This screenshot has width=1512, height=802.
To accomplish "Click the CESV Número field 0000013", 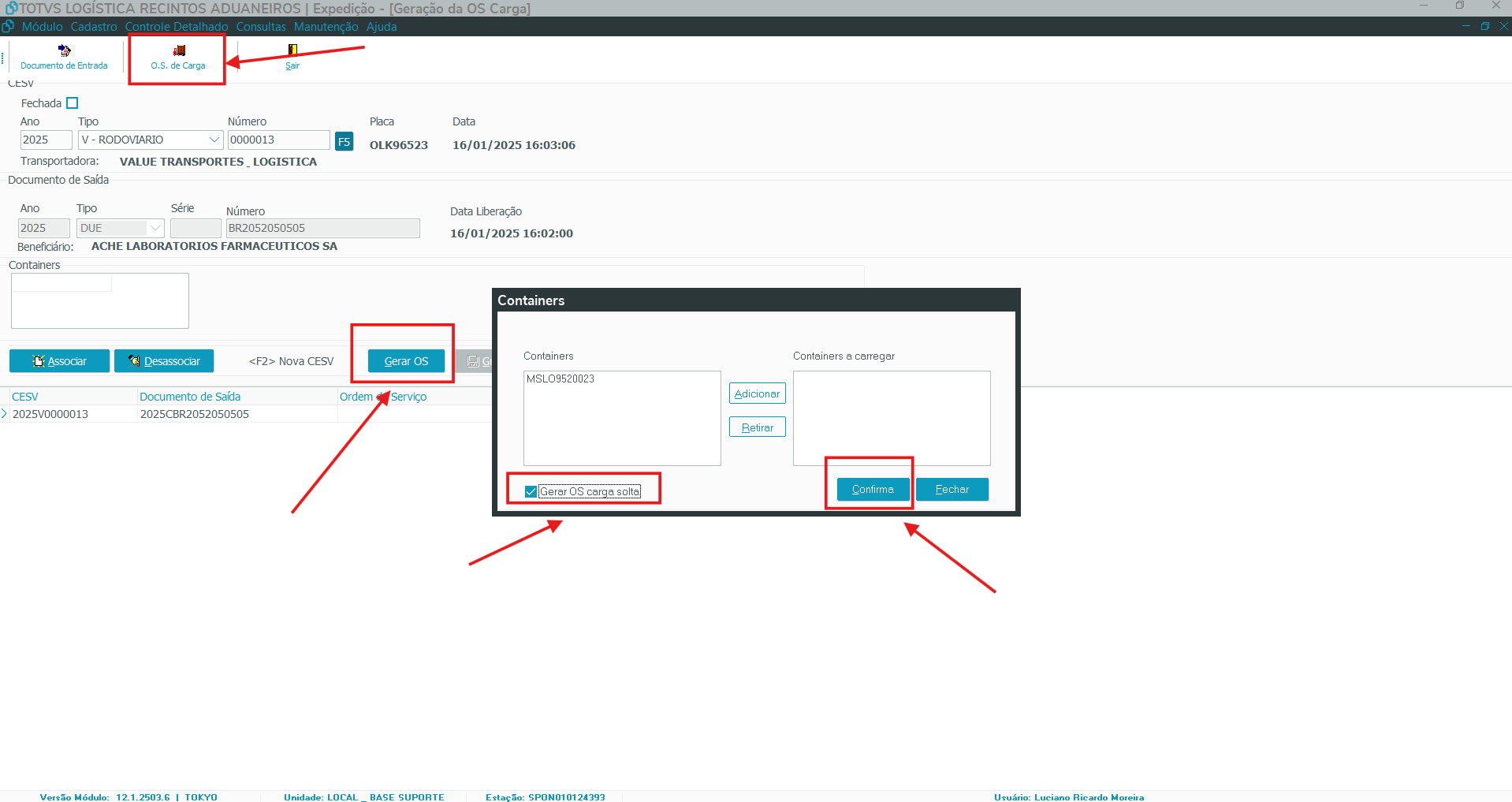I will click(x=278, y=140).
